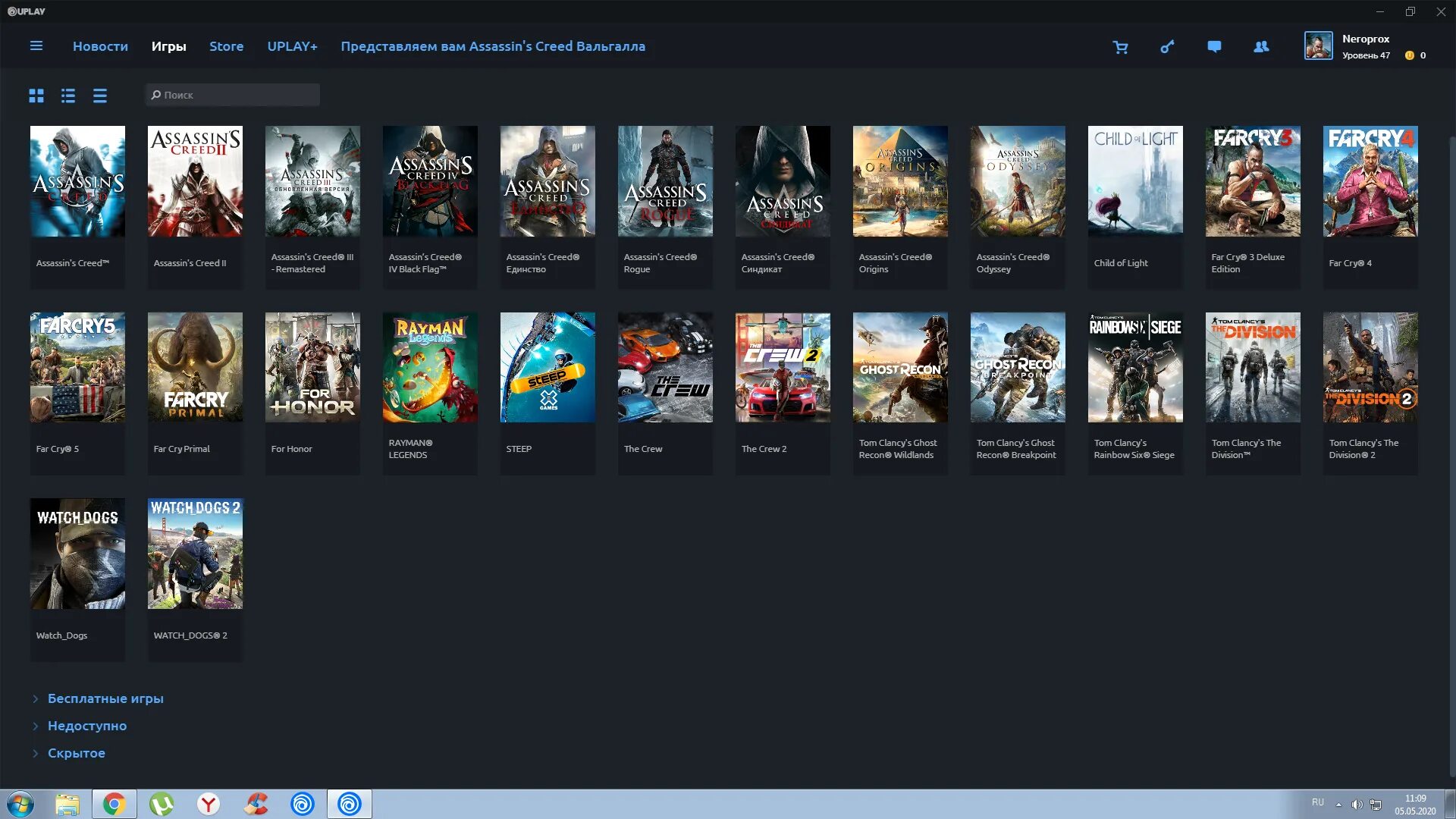Click the Assassin's Creed Valhalla banner link
This screenshot has height=819, width=1456.
click(x=493, y=46)
